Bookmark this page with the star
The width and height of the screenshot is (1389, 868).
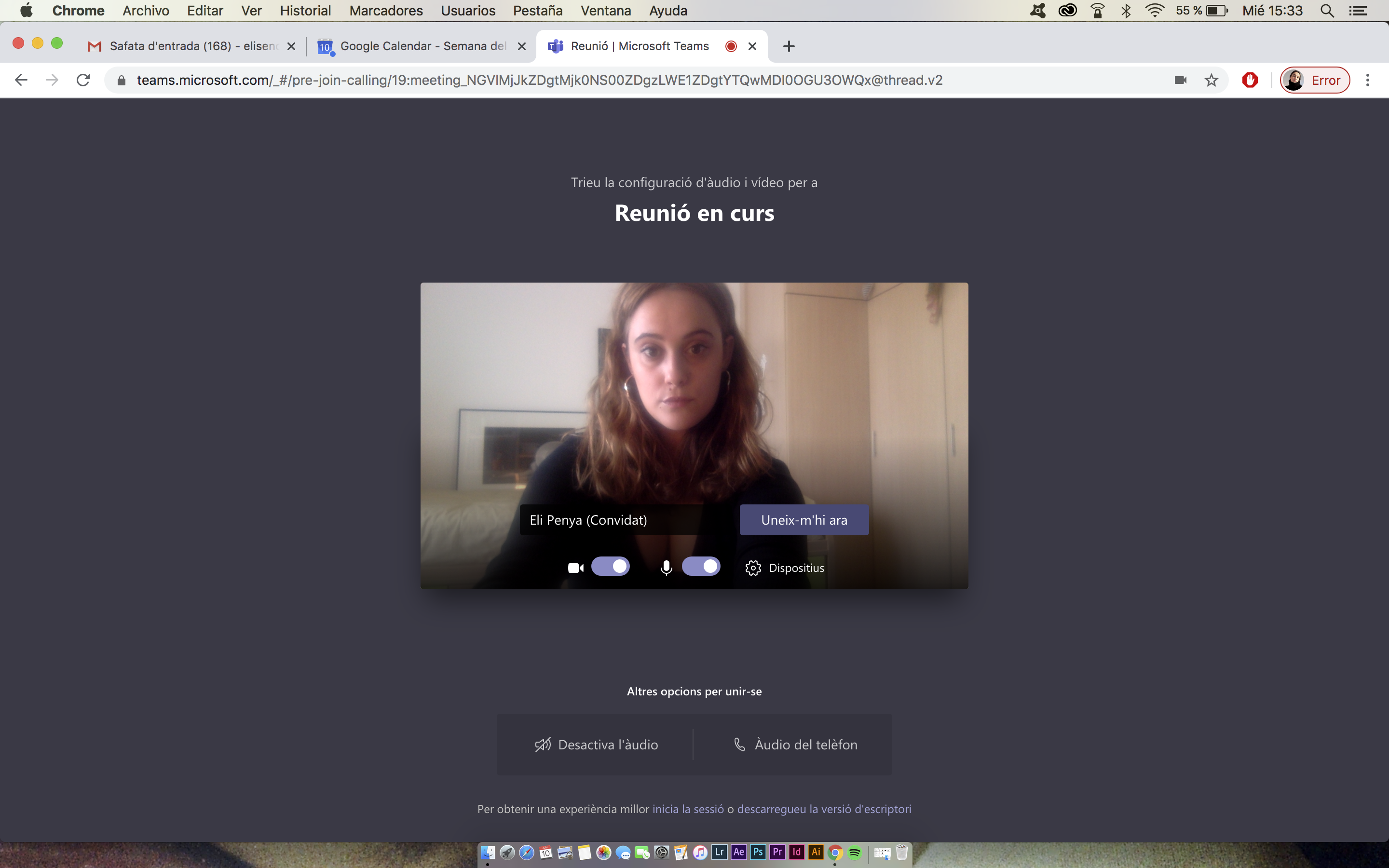click(1211, 80)
